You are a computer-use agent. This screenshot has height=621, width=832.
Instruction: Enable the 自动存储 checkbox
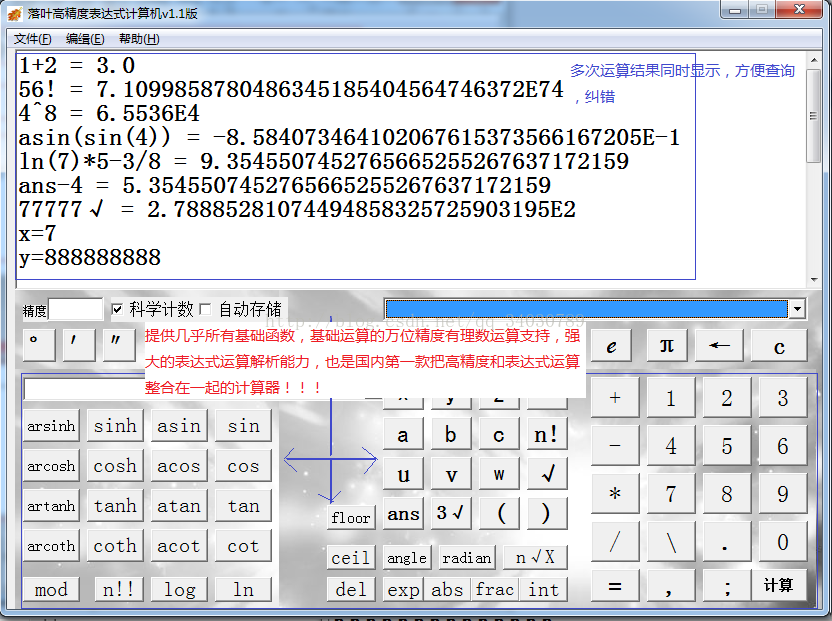coord(205,309)
